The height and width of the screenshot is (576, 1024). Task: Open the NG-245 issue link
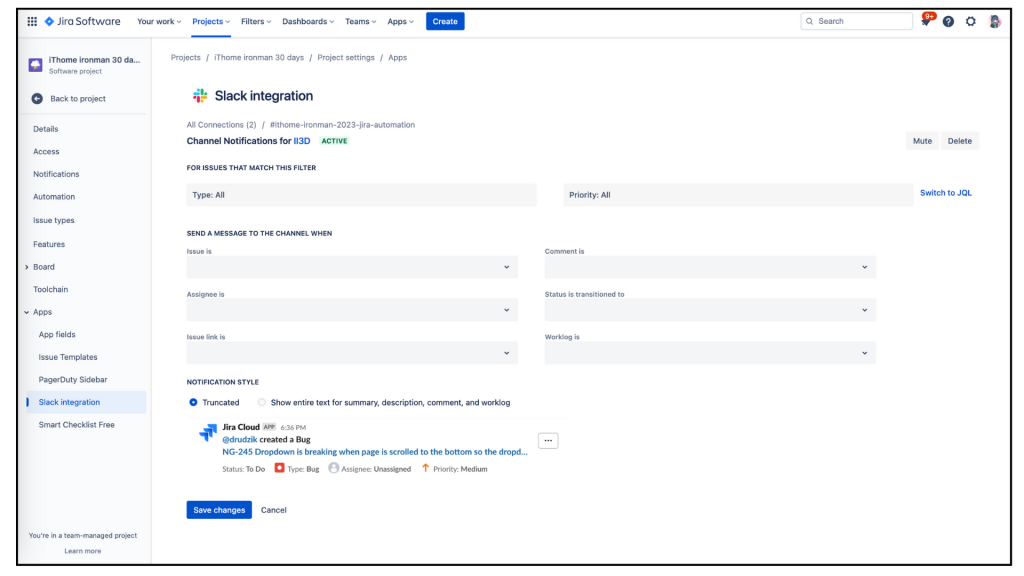[375, 452]
